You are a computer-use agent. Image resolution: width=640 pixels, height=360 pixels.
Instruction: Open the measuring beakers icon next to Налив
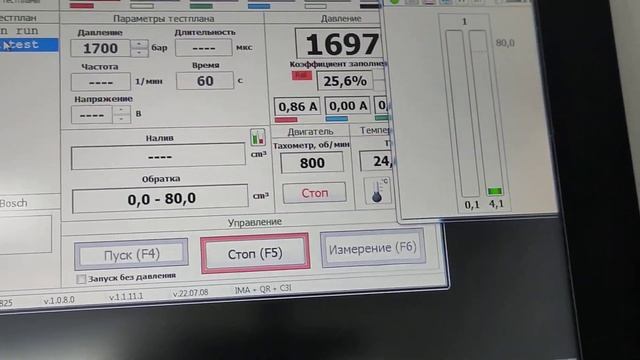click(258, 138)
